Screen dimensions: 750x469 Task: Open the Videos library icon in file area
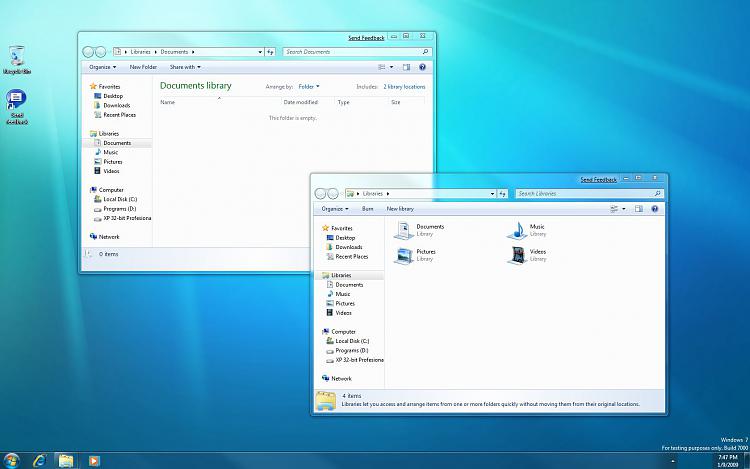pos(517,255)
